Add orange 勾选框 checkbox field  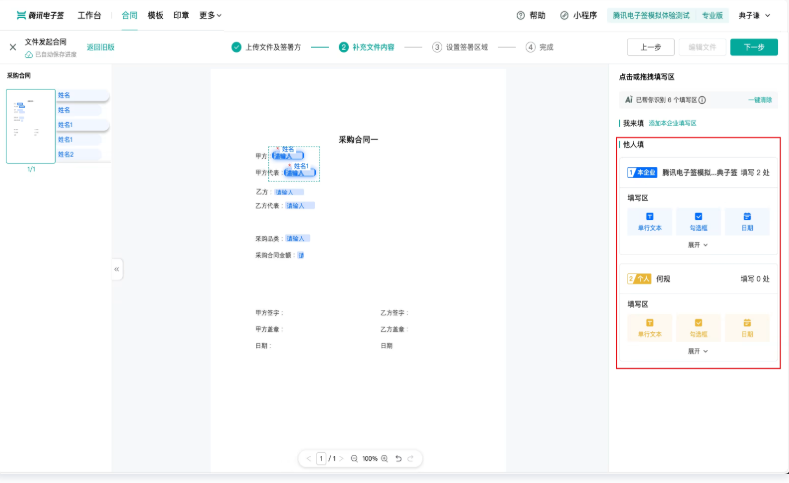click(x=698, y=328)
